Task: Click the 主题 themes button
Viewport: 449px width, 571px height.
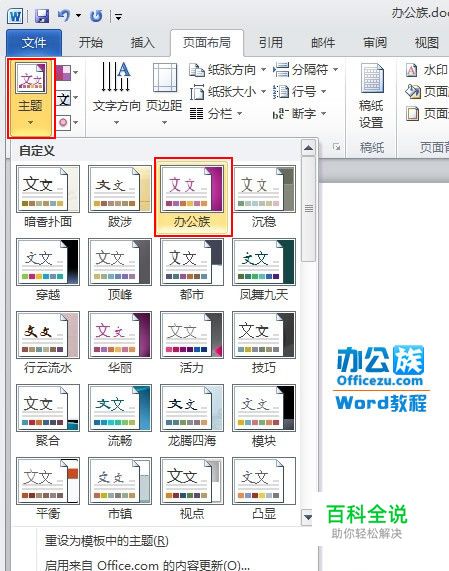Action: click(31, 98)
